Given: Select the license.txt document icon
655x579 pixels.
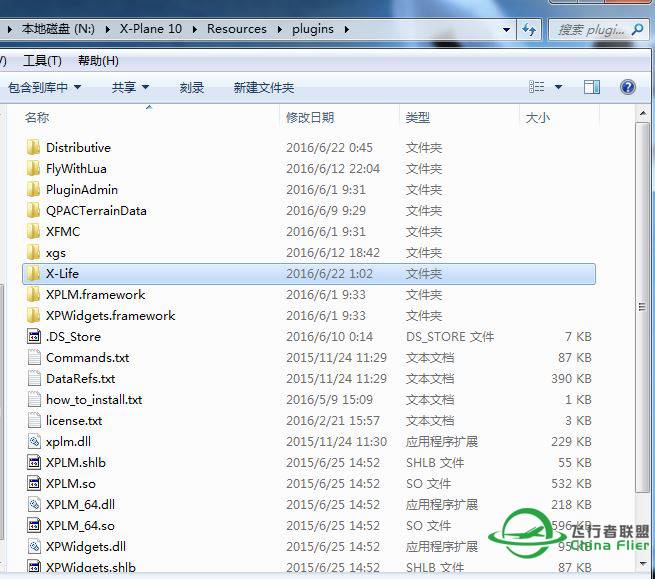Looking at the screenshot, I should click(x=34, y=421).
